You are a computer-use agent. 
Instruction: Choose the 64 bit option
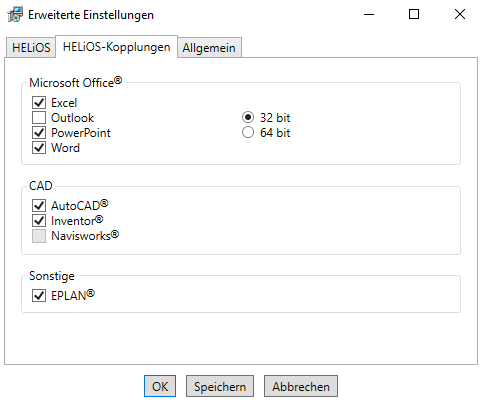tap(248, 132)
